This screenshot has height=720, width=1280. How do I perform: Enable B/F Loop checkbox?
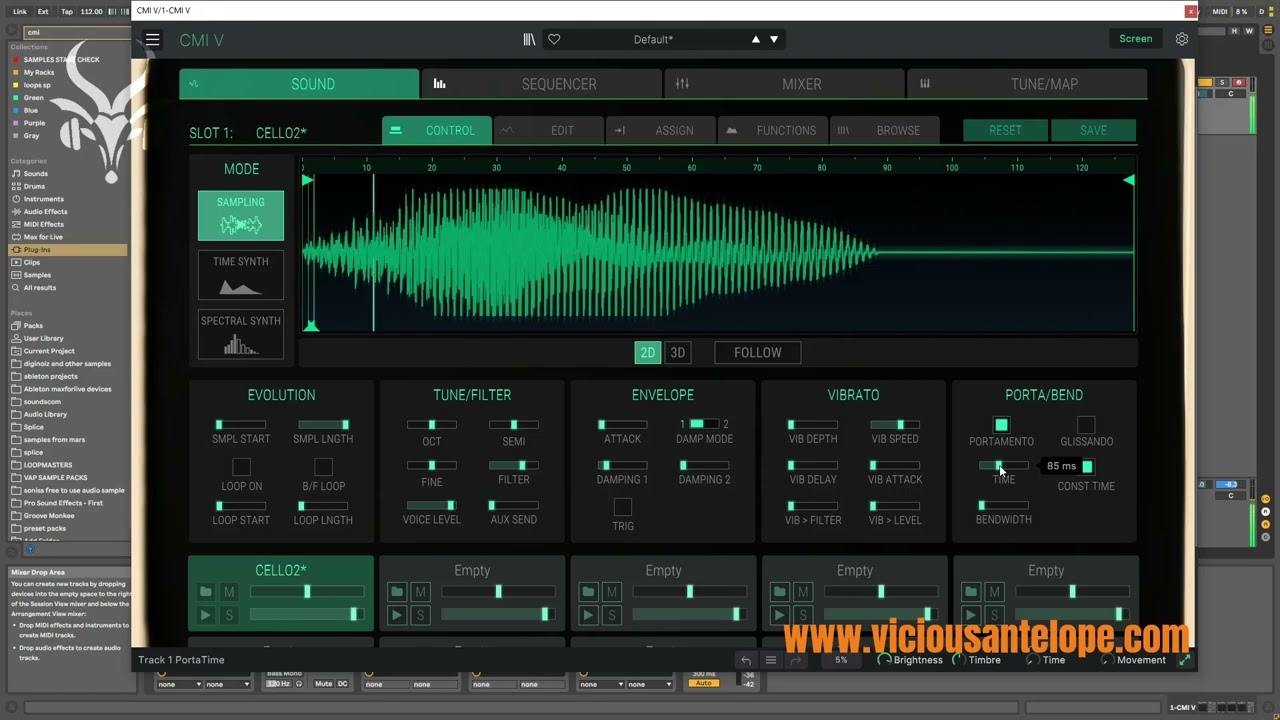[x=323, y=467]
